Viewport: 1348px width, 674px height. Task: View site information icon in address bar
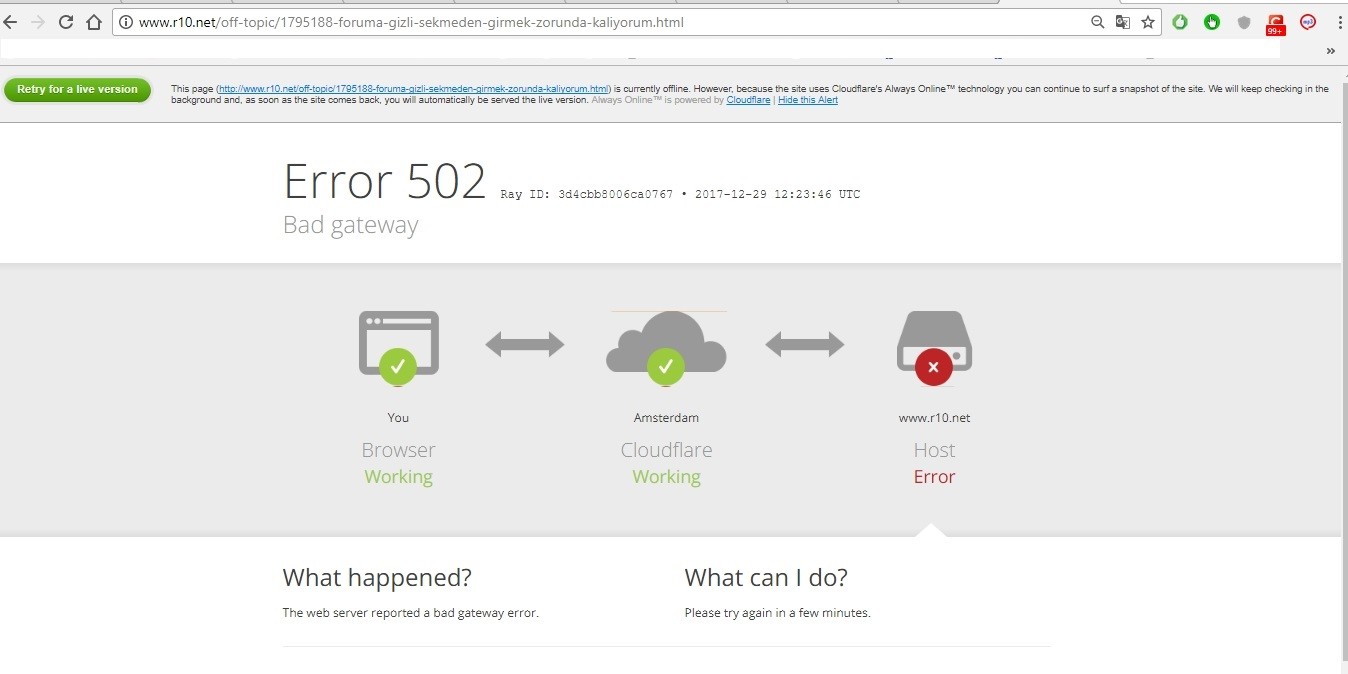pos(126,22)
